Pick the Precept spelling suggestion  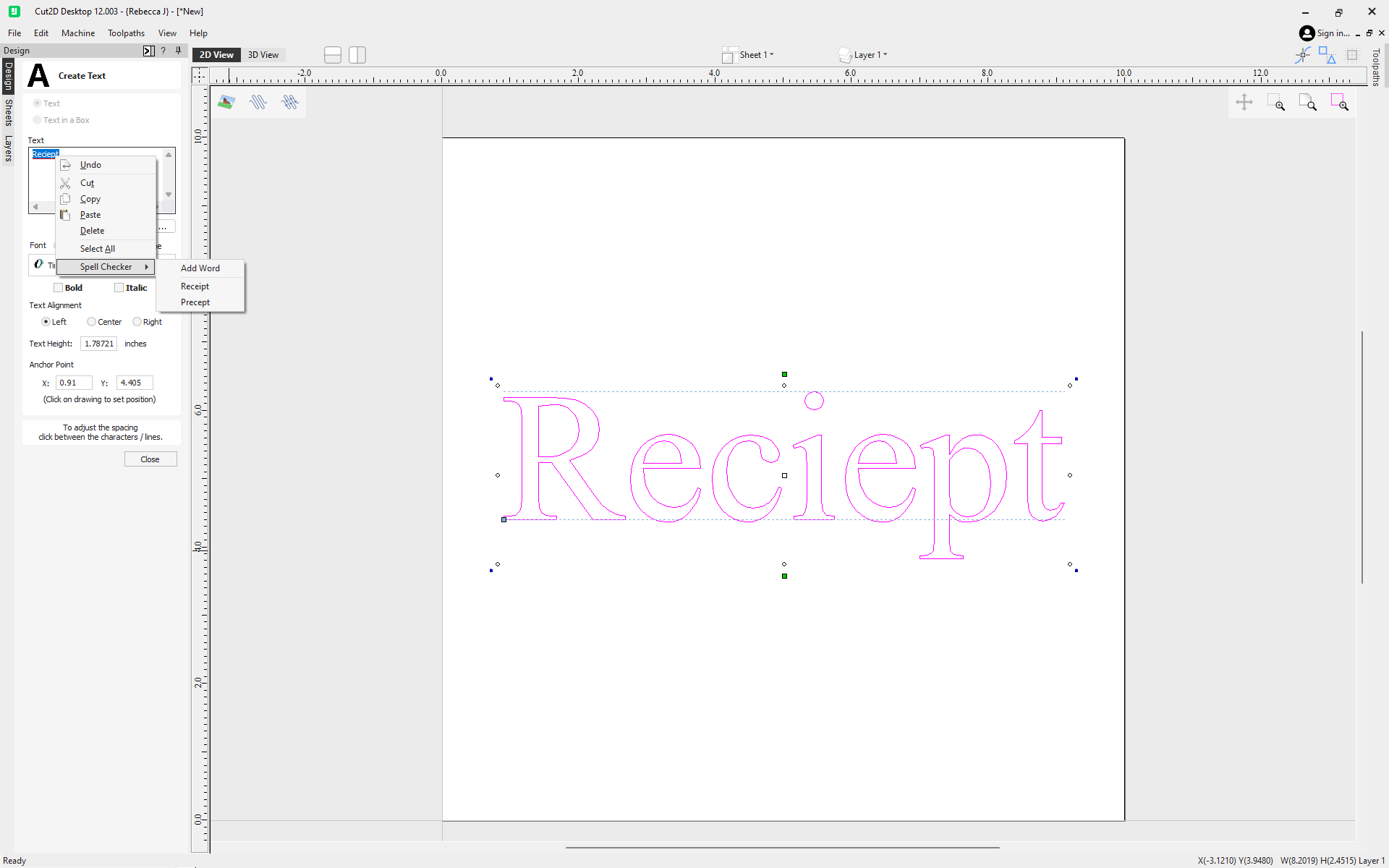tap(201, 302)
